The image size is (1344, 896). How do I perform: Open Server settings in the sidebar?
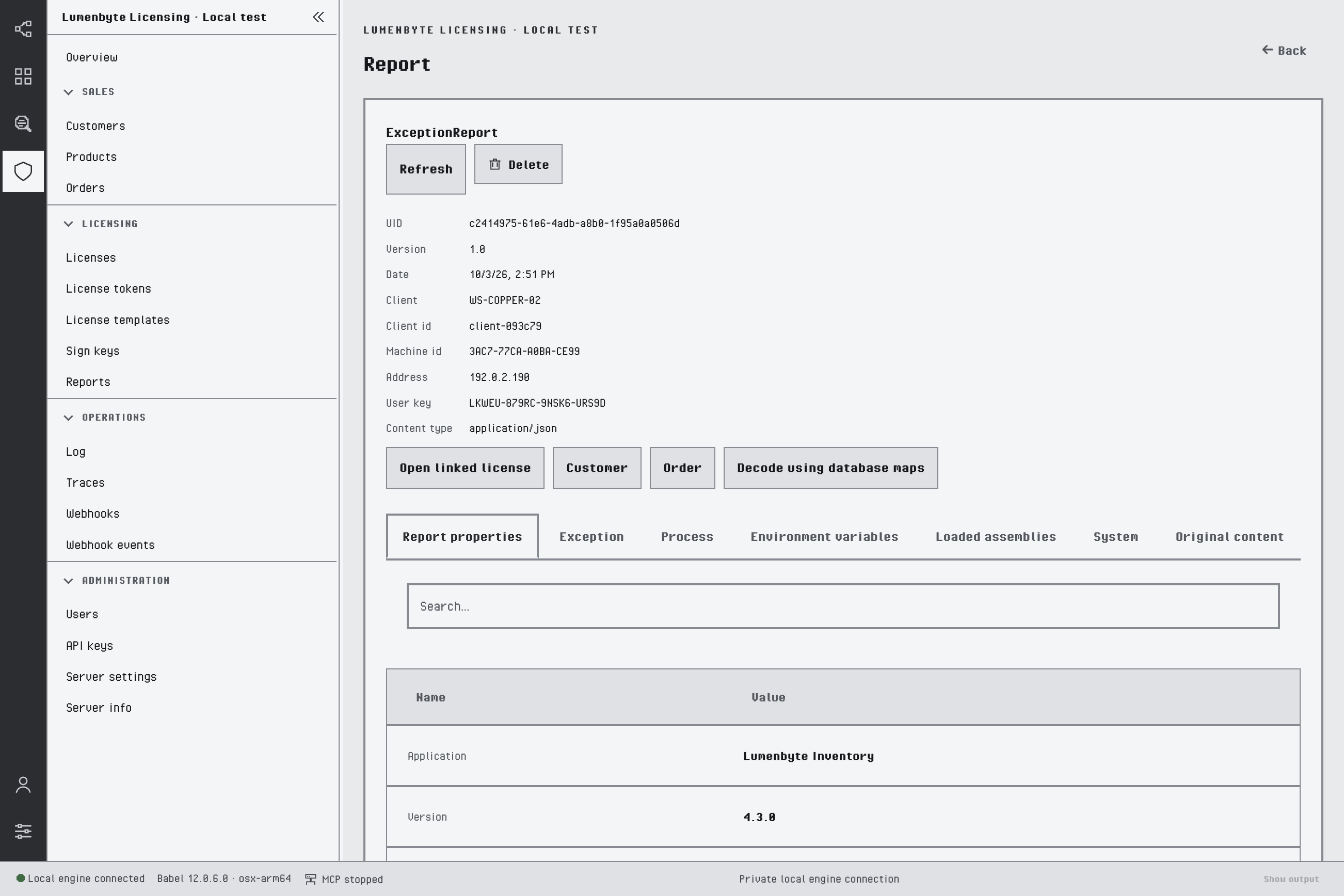(x=111, y=677)
